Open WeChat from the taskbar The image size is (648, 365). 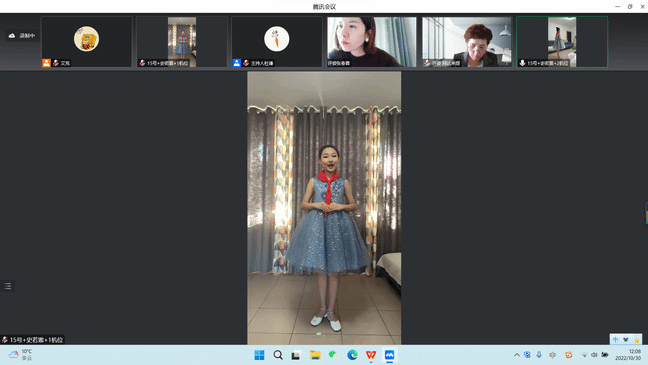pyautogui.click(x=333, y=355)
